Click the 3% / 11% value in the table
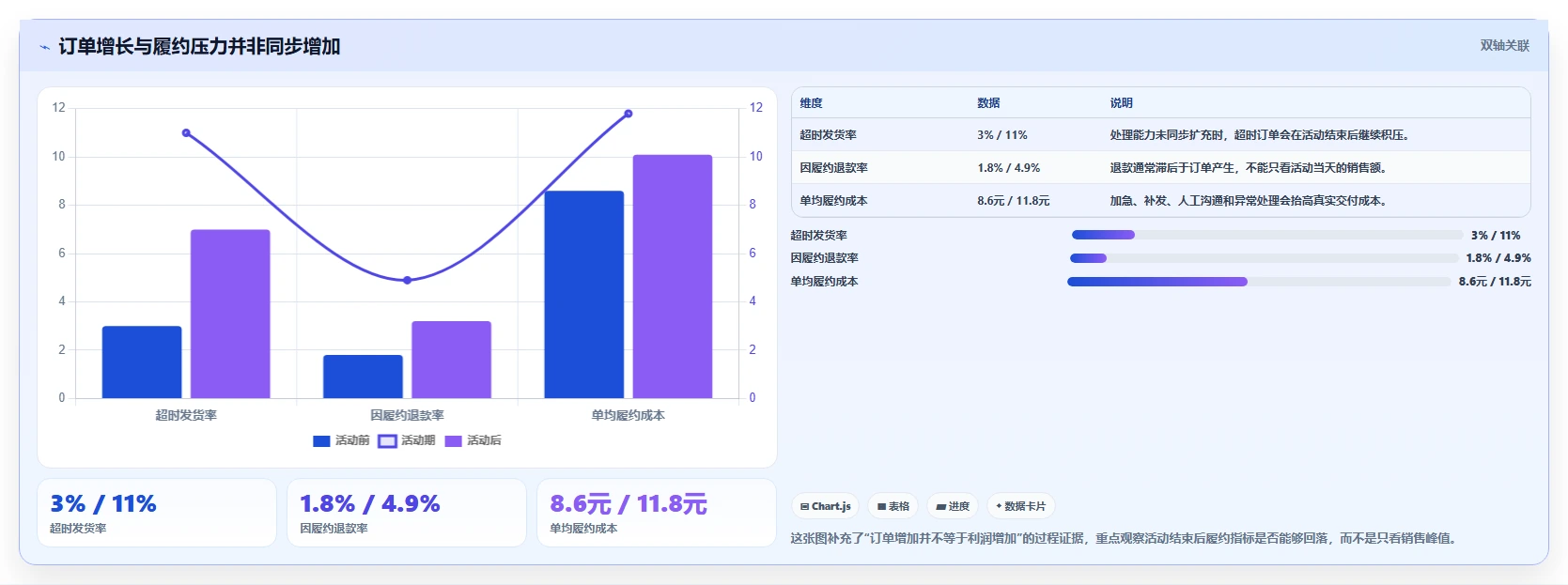1568x585 pixels. pyautogui.click(x=1002, y=135)
